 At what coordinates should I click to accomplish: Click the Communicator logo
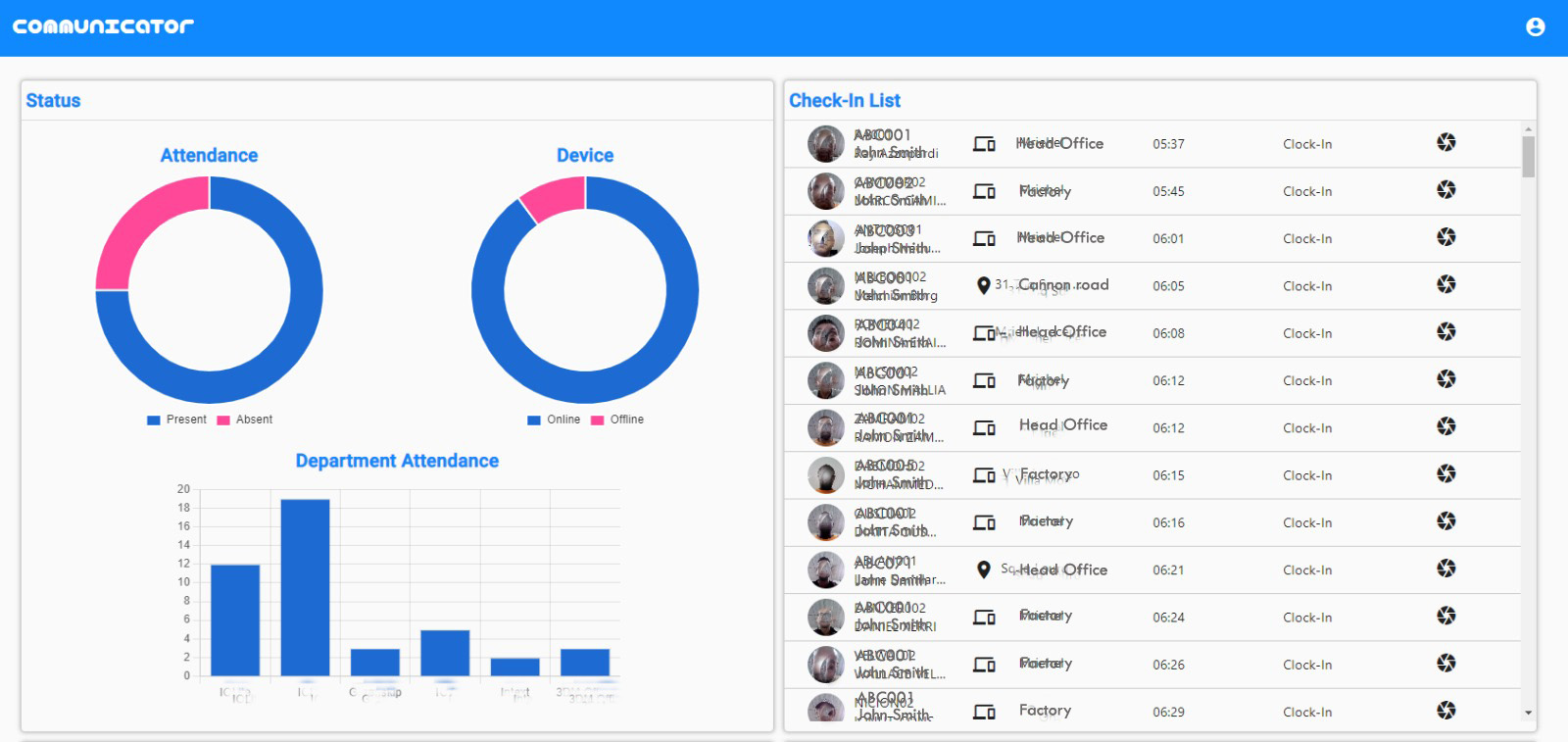click(103, 26)
